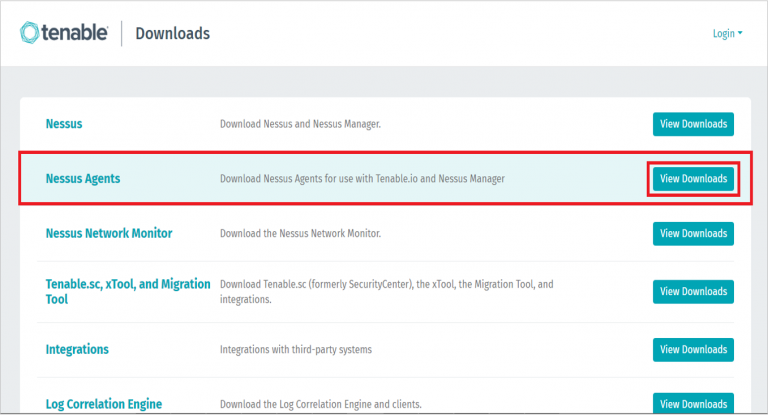Click the Tenable logo icon

pos(30,33)
